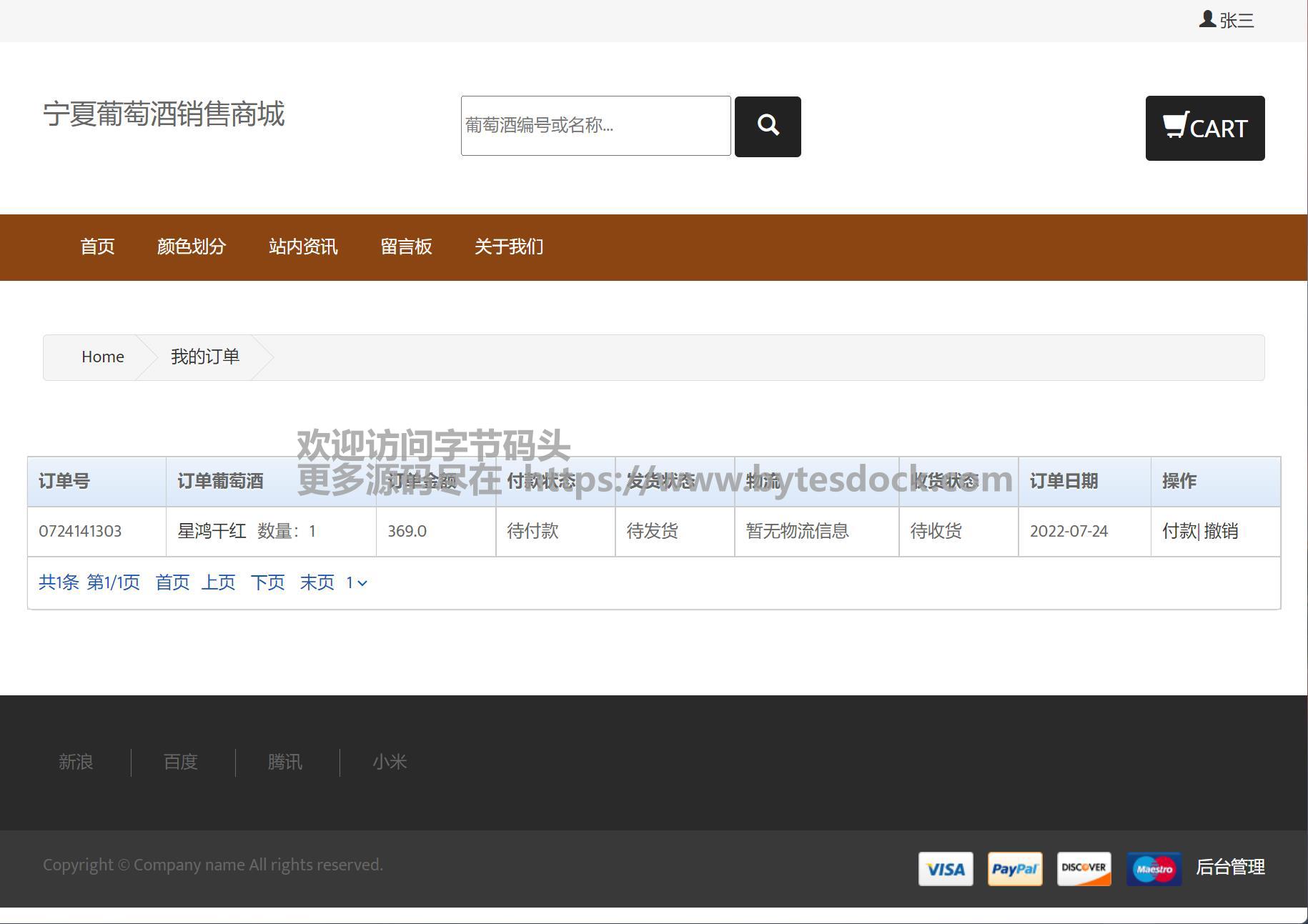Open the page number dropdown

tap(356, 583)
